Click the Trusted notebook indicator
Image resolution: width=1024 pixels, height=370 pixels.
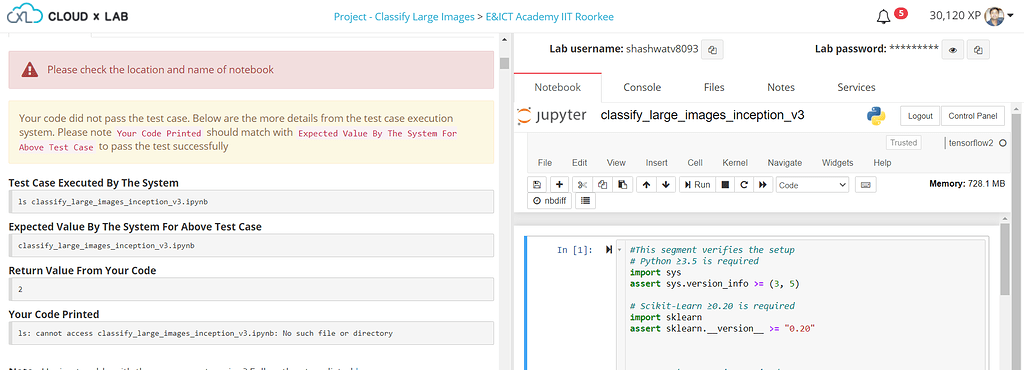pyautogui.click(x=903, y=142)
